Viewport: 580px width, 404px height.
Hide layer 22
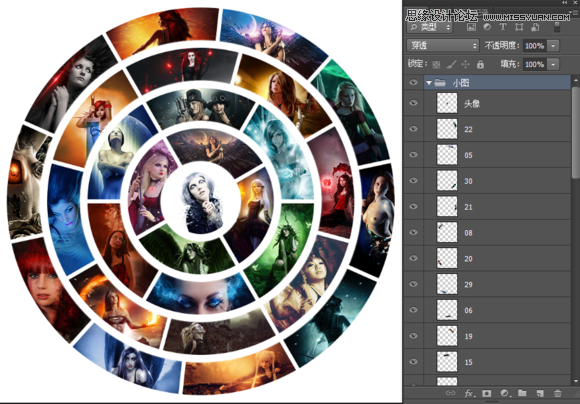coord(413,129)
